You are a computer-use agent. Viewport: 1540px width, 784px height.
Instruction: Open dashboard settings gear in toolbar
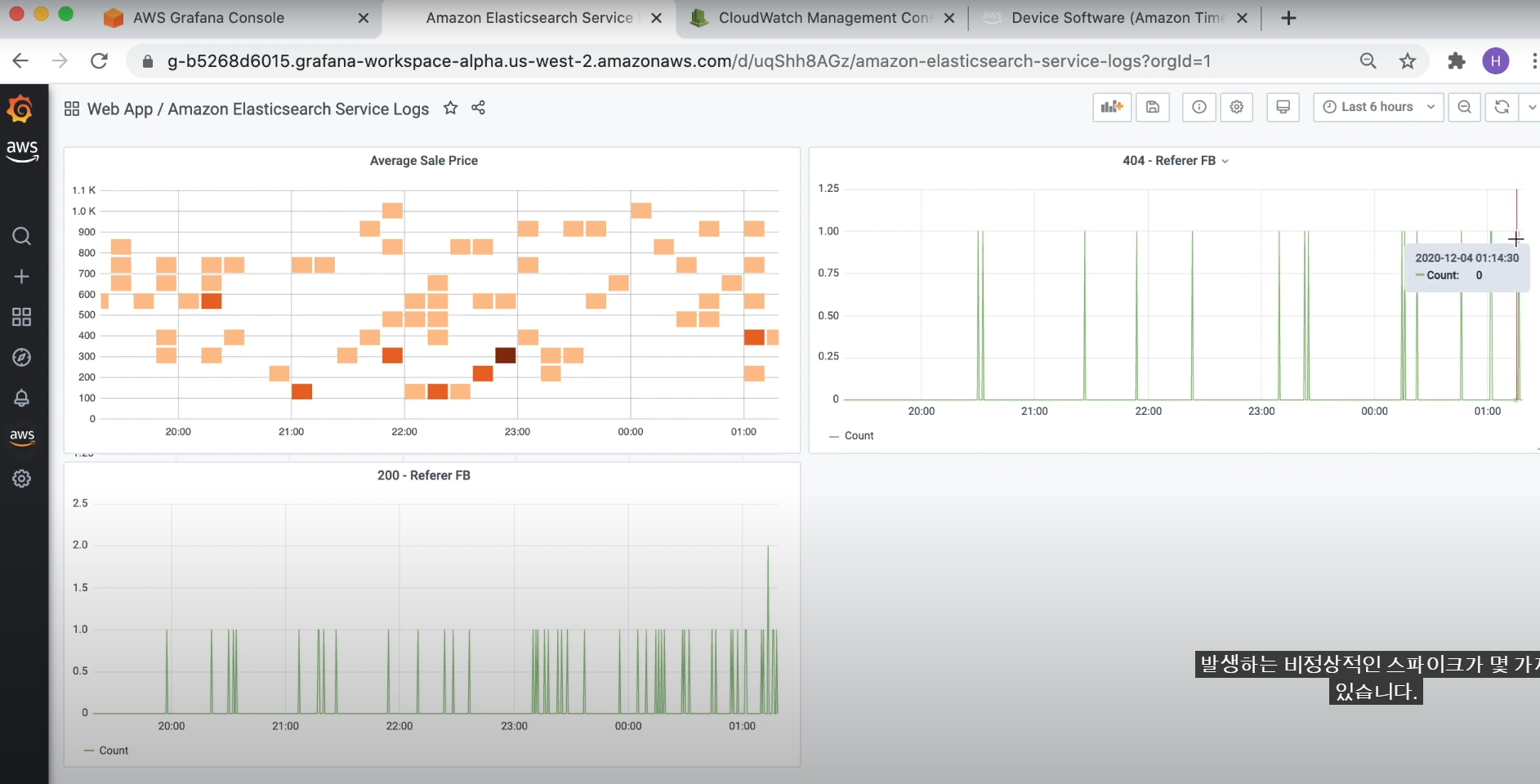(1237, 107)
